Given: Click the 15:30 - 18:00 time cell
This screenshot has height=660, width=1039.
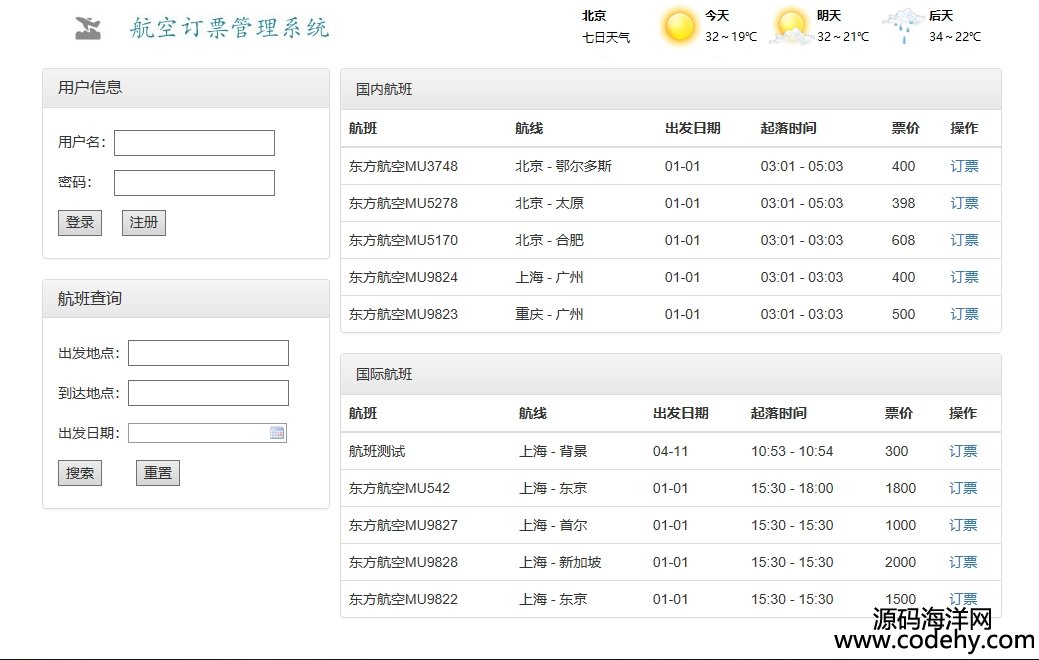Looking at the screenshot, I should click(792, 488).
